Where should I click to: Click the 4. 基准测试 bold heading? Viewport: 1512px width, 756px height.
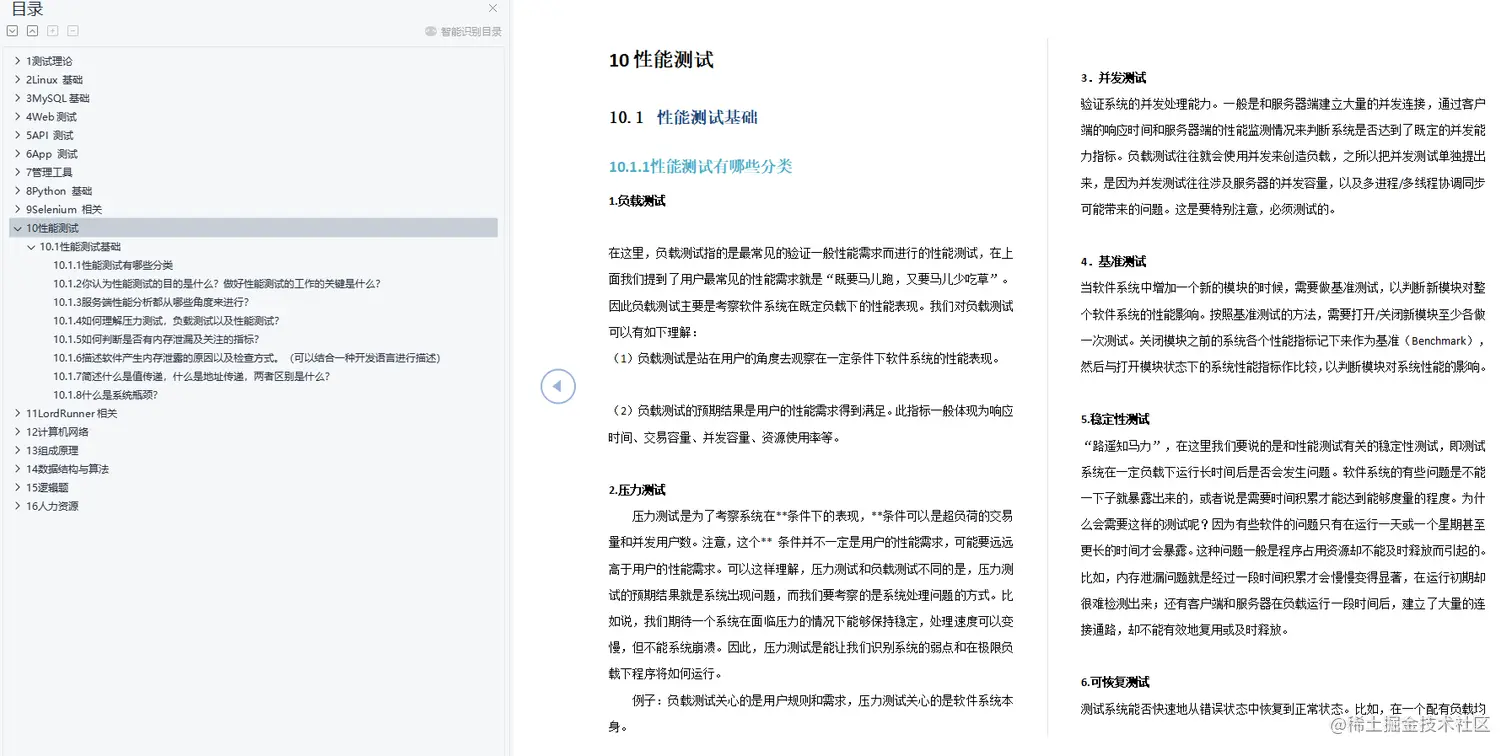pyautogui.click(x=1113, y=261)
